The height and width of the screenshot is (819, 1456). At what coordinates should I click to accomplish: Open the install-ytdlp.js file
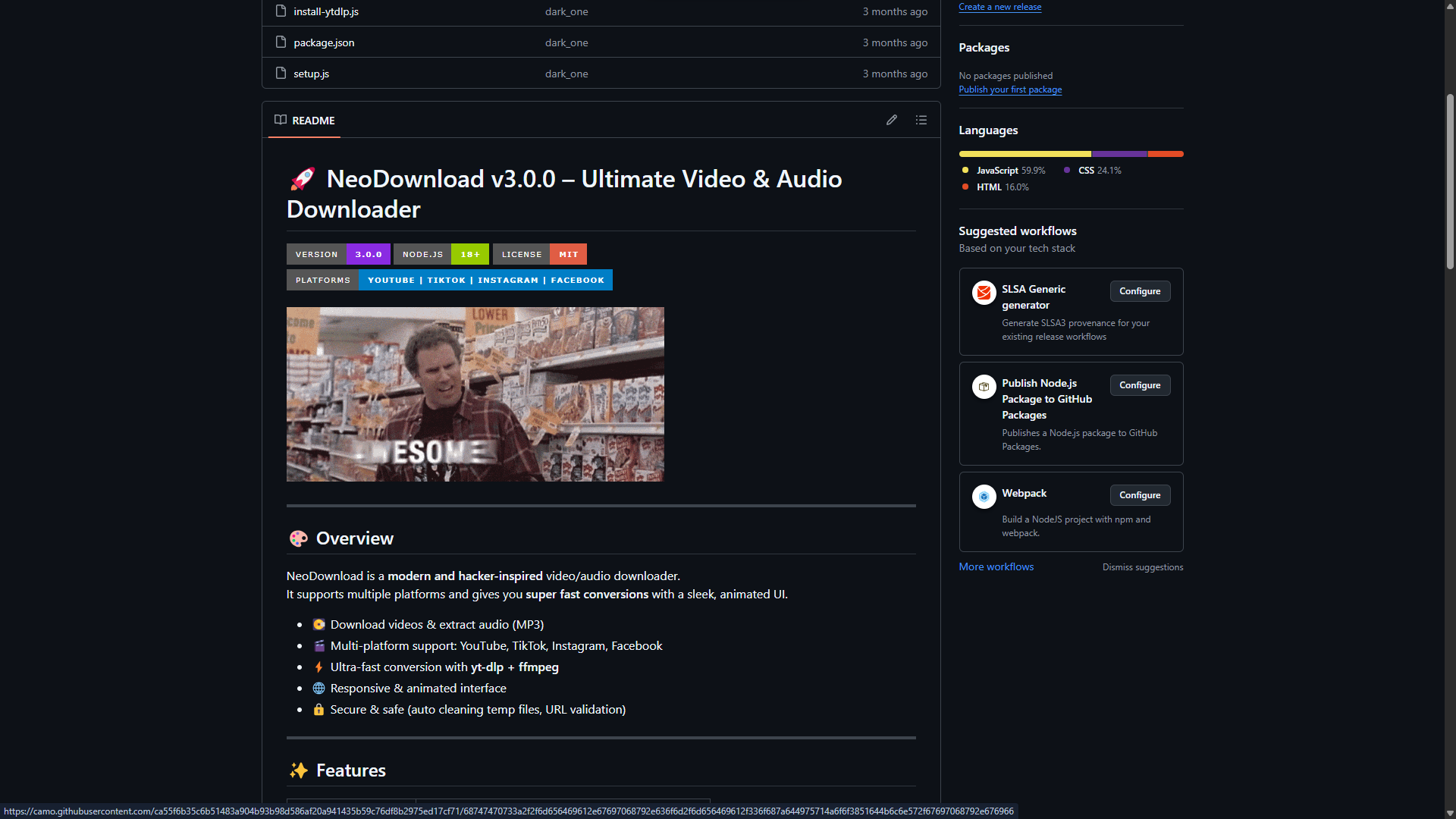(x=326, y=11)
